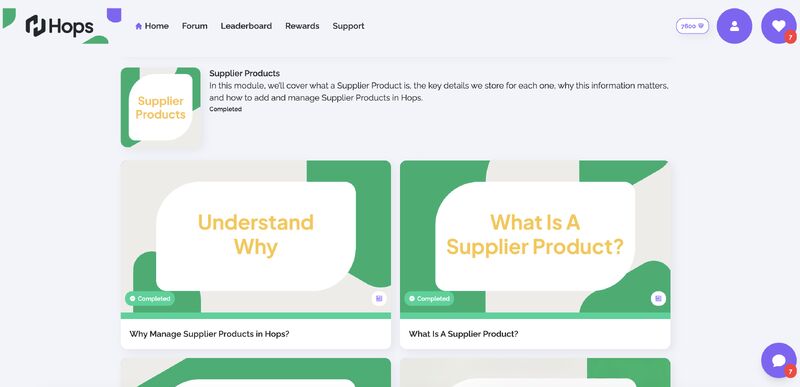Click the Completed badge on second lesson card

click(429, 299)
